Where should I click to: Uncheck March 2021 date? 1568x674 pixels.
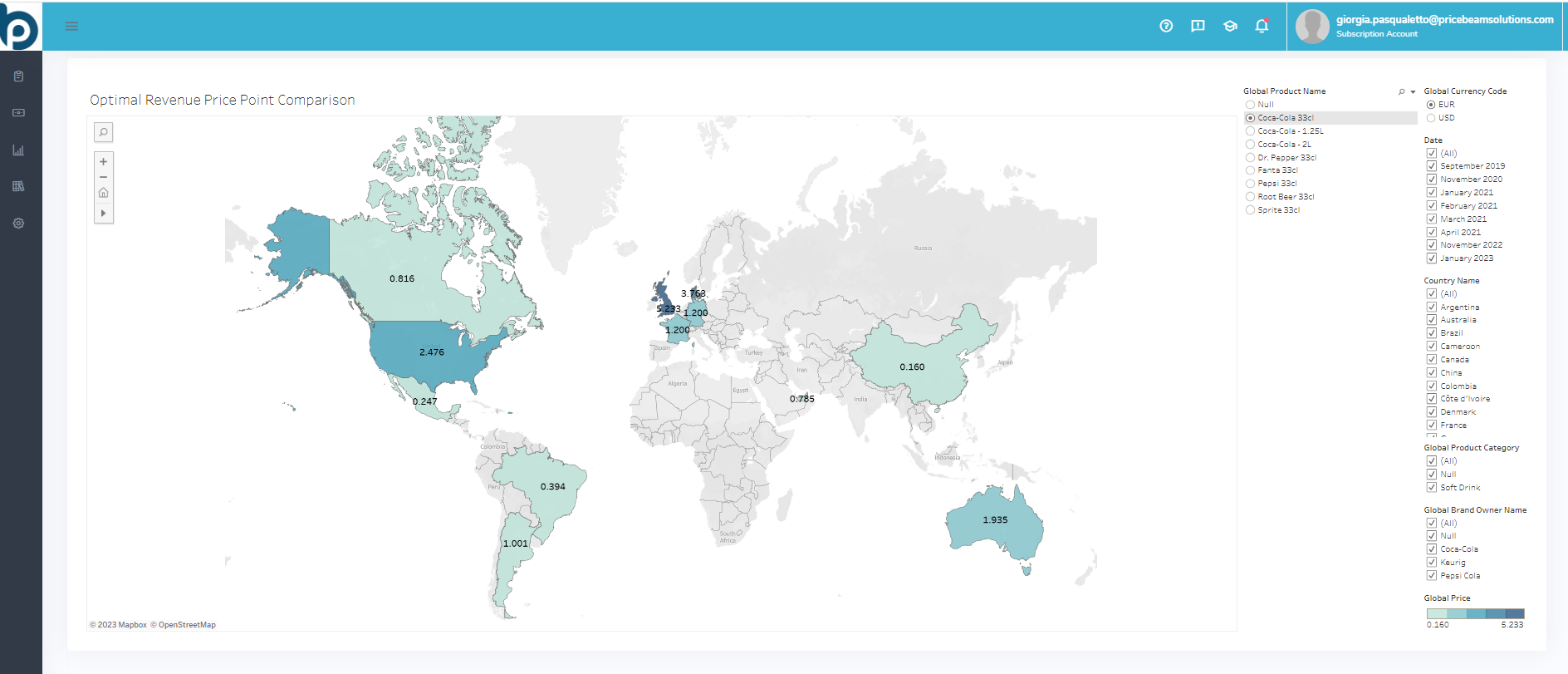click(x=1432, y=219)
